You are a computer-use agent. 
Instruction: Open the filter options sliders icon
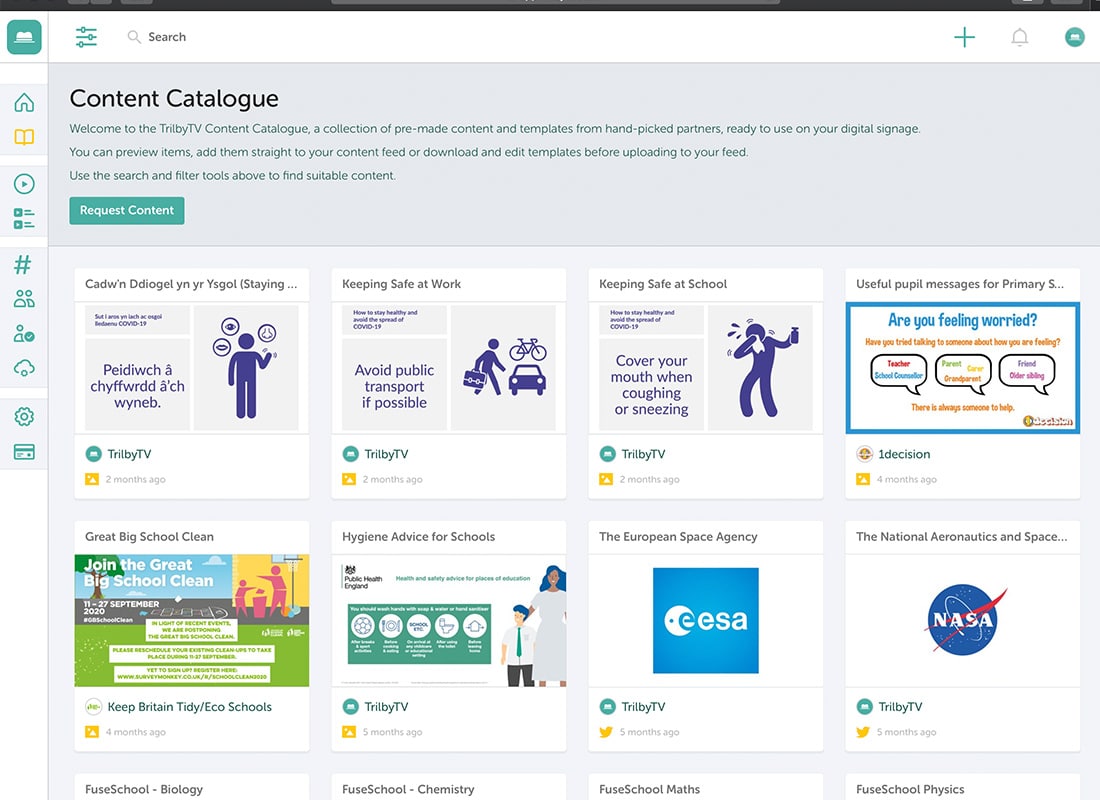86,37
